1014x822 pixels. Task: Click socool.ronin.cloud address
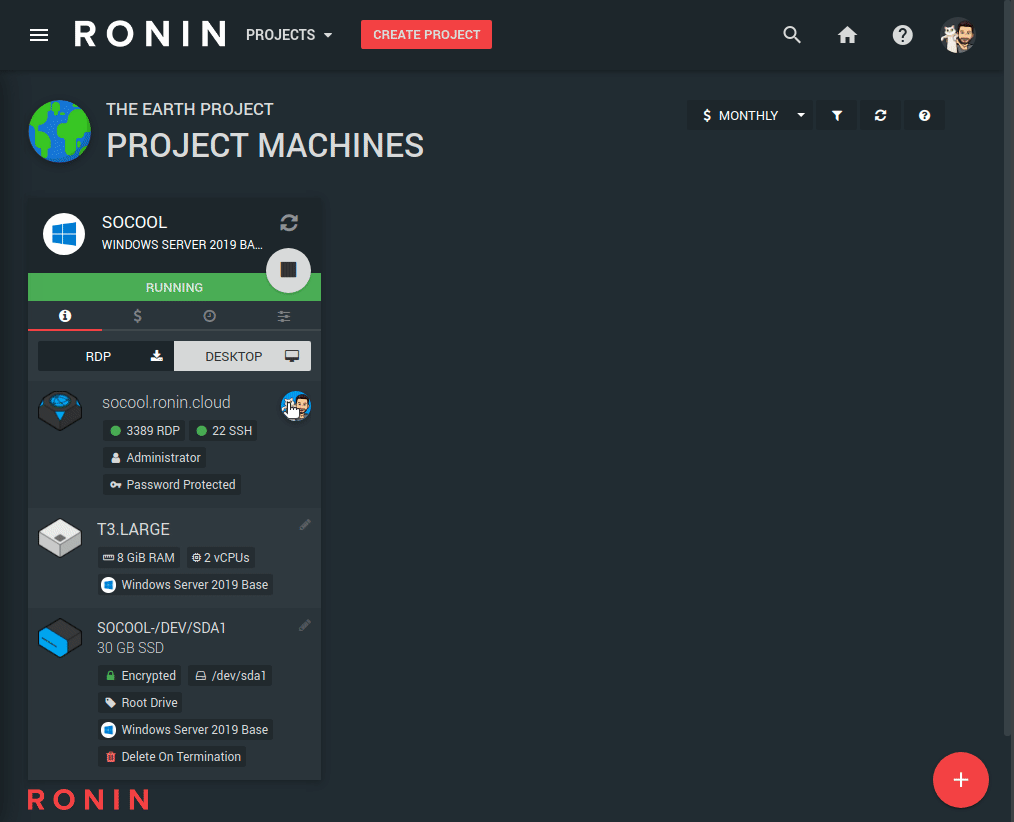tap(166, 402)
